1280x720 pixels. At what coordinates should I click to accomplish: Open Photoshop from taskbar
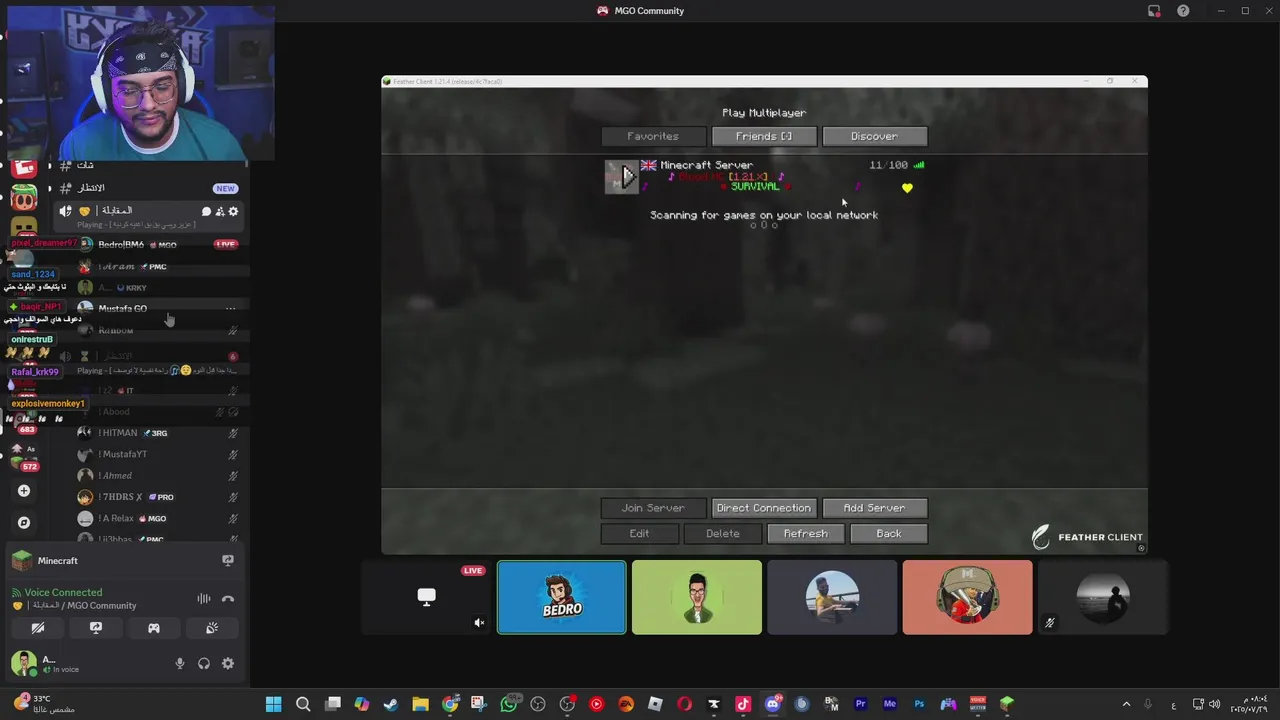coord(919,704)
